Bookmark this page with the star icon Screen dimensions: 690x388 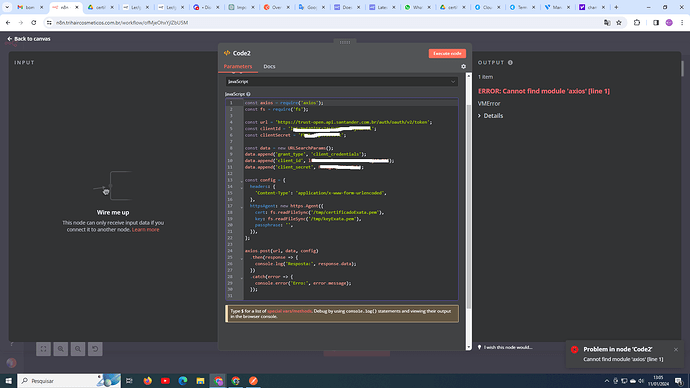point(619,22)
